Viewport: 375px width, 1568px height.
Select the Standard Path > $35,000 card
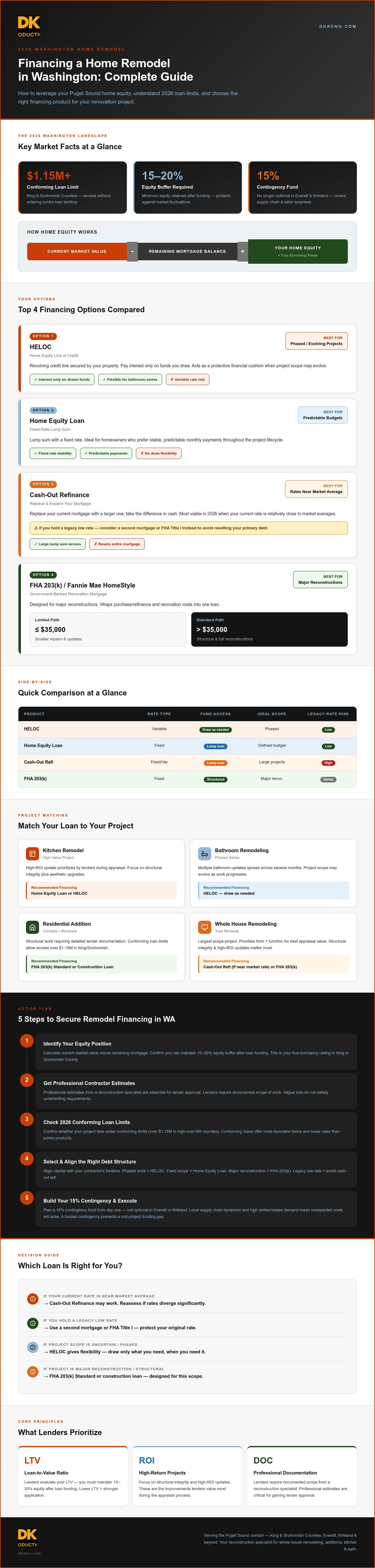tap(269, 629)
